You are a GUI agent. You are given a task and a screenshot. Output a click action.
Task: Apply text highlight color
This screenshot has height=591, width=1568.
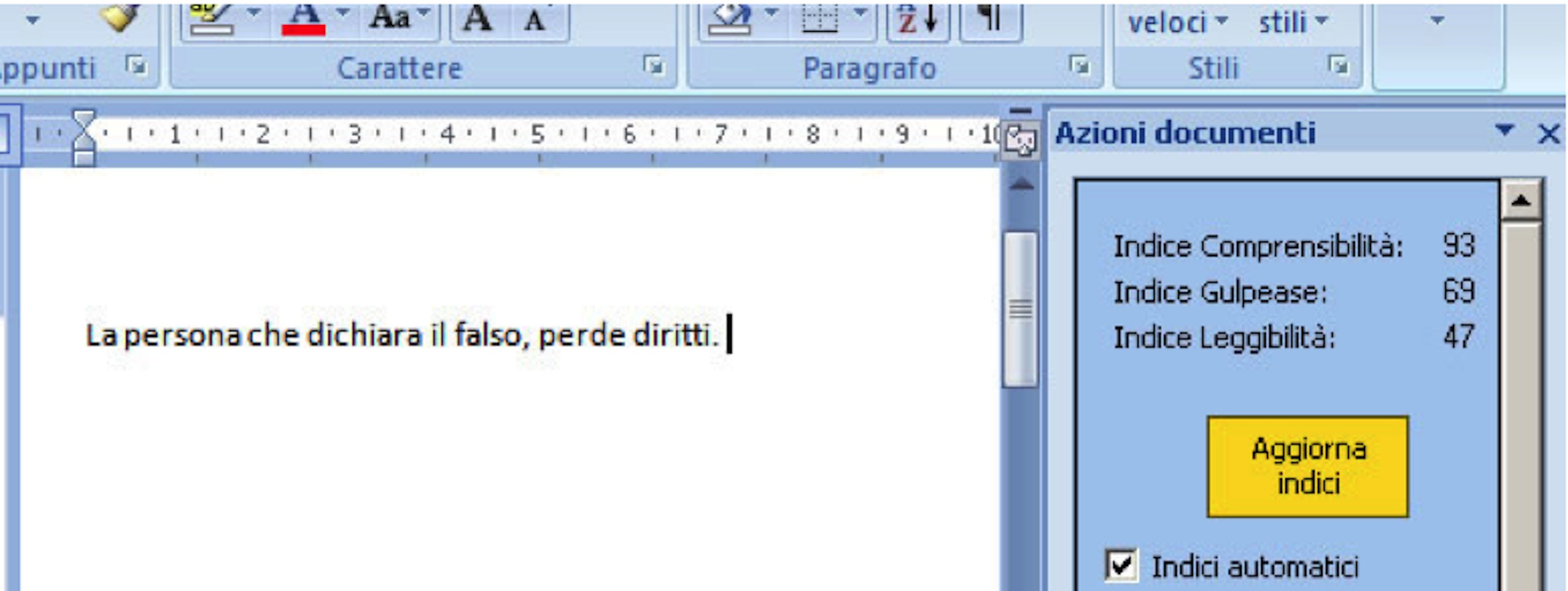pos(211,19)
